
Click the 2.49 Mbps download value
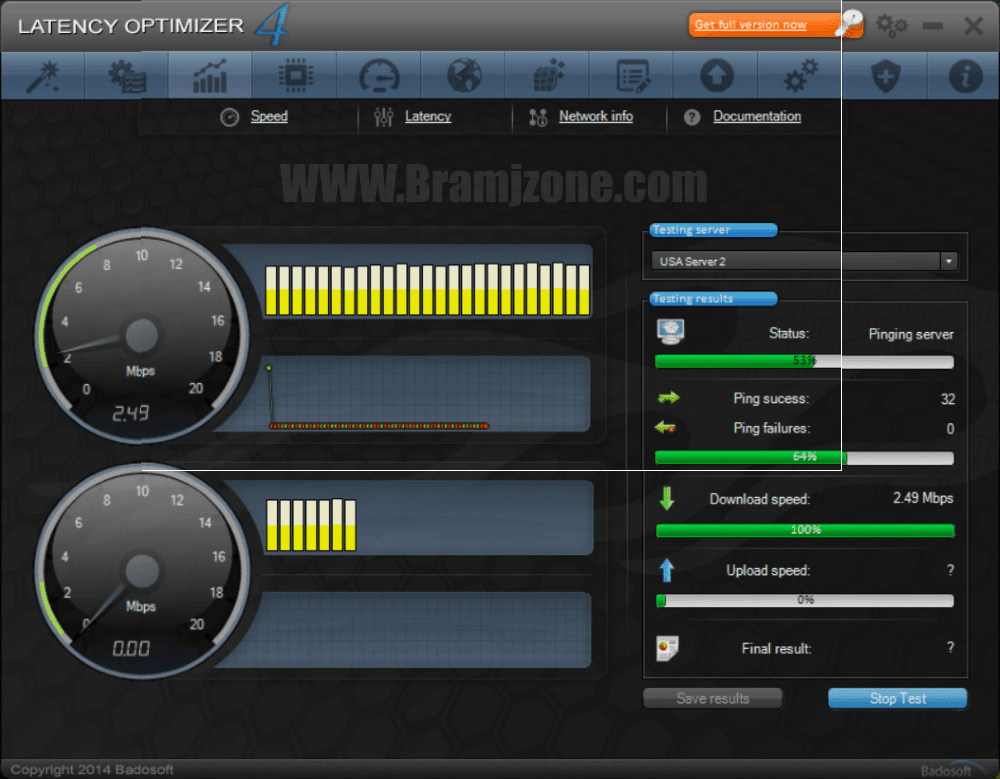(x=923, y=498)
